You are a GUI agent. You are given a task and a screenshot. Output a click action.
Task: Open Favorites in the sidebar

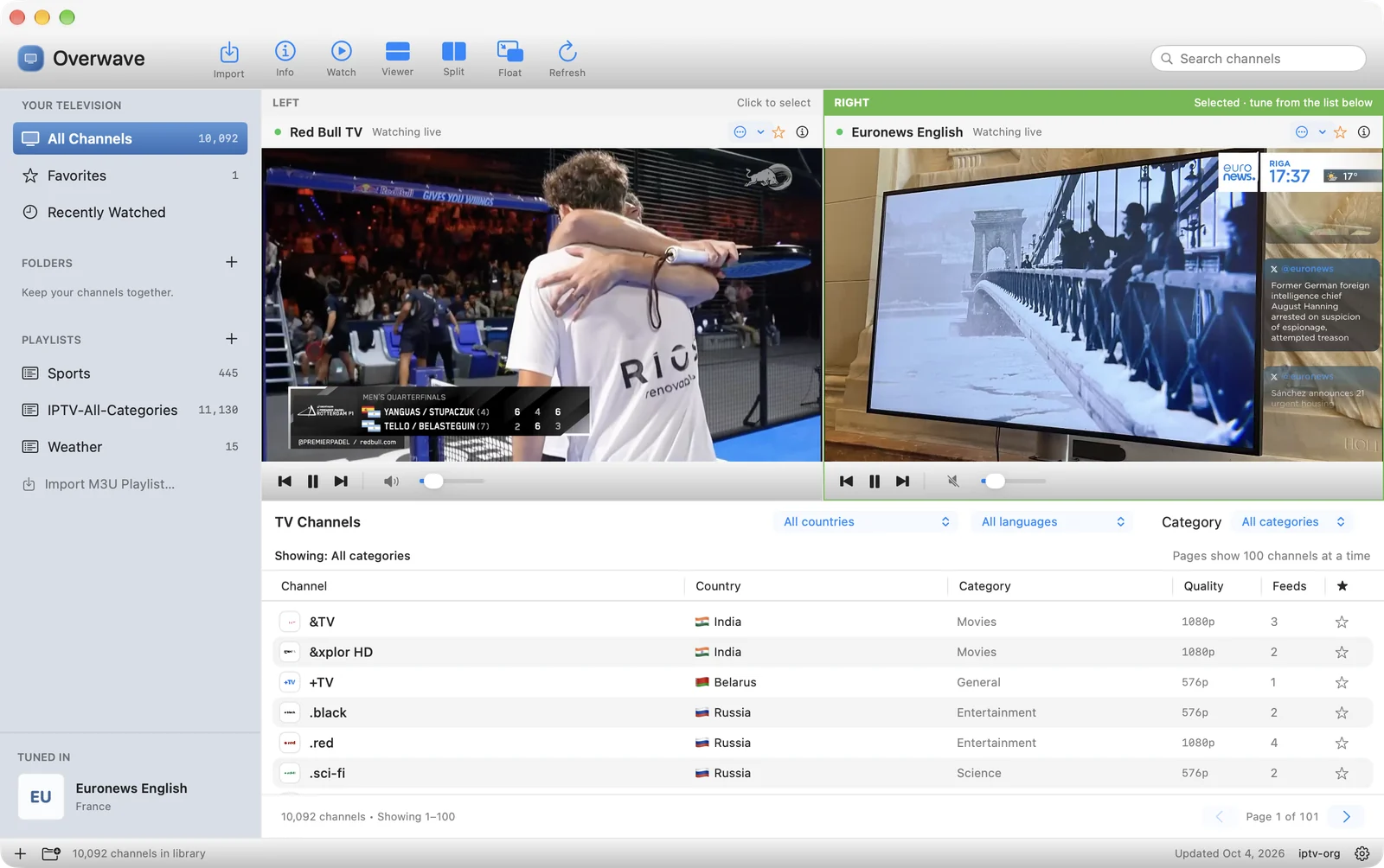(x=131, y=176)
